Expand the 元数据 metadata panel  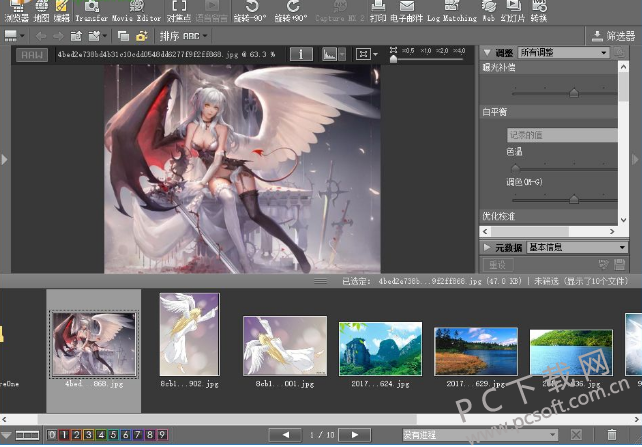tap(487, 247)
